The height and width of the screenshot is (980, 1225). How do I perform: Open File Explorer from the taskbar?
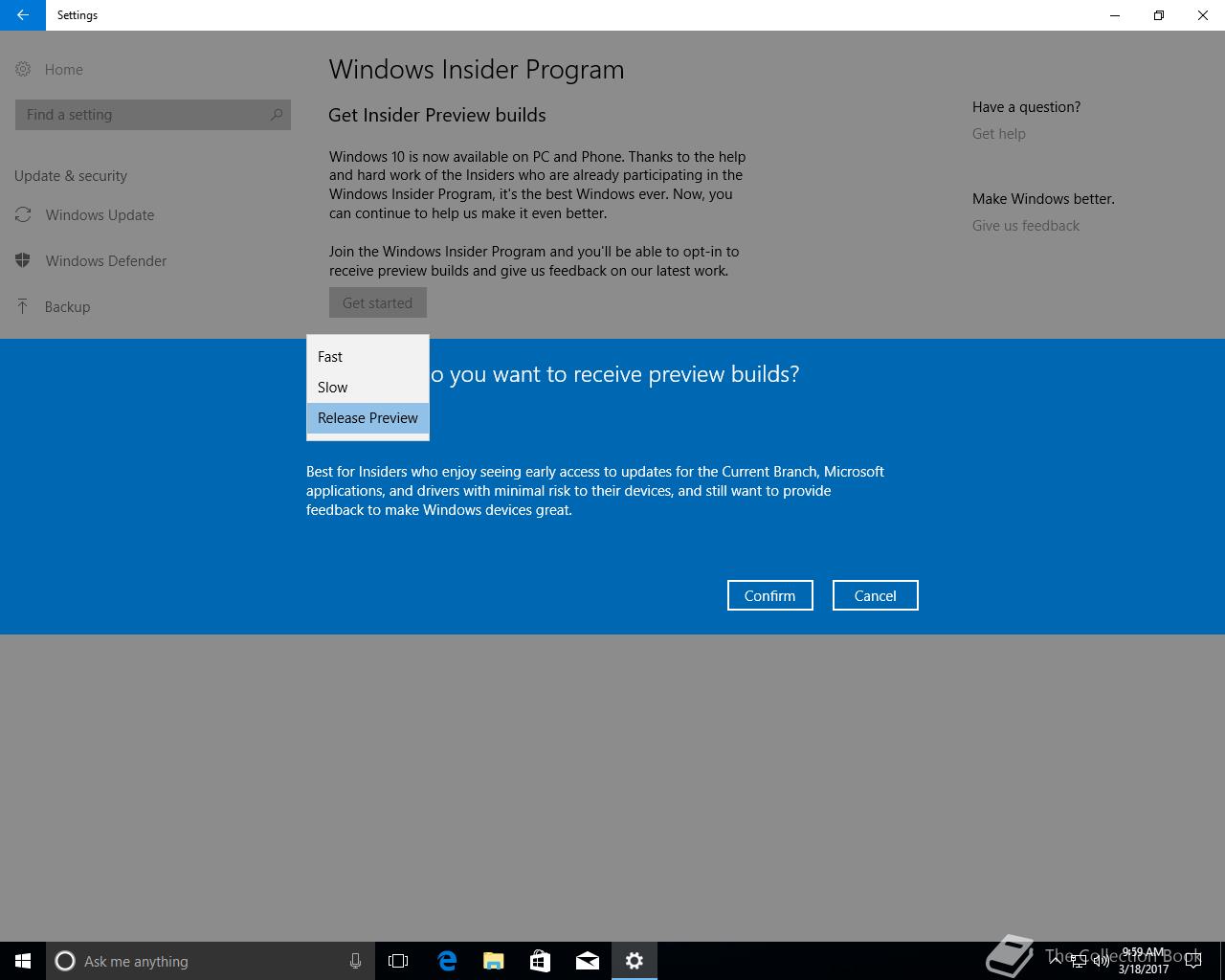point(494,961)
